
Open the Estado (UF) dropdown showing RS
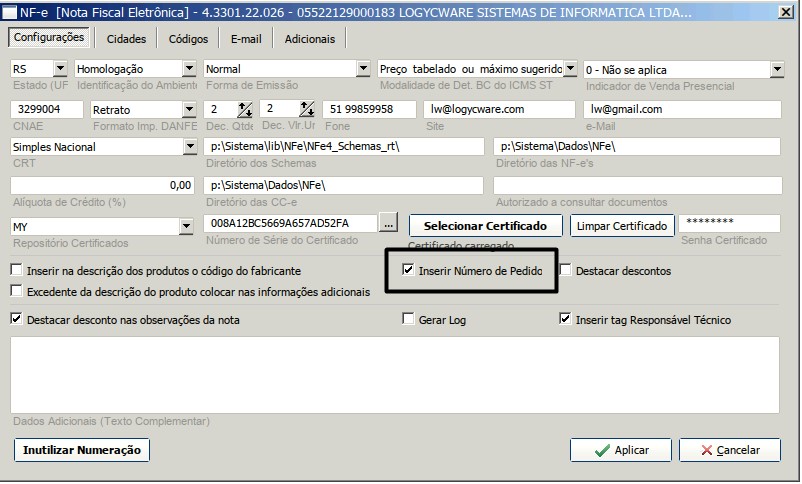[x=59, y=69]
